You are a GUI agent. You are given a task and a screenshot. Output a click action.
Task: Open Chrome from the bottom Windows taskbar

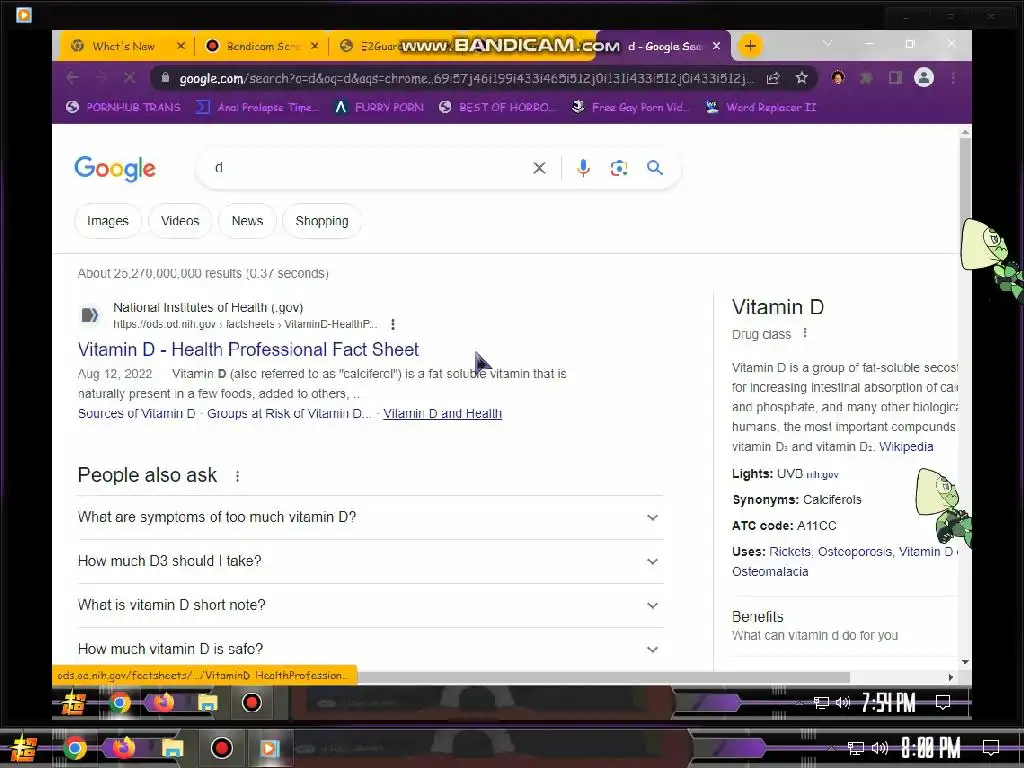(74, 748)
